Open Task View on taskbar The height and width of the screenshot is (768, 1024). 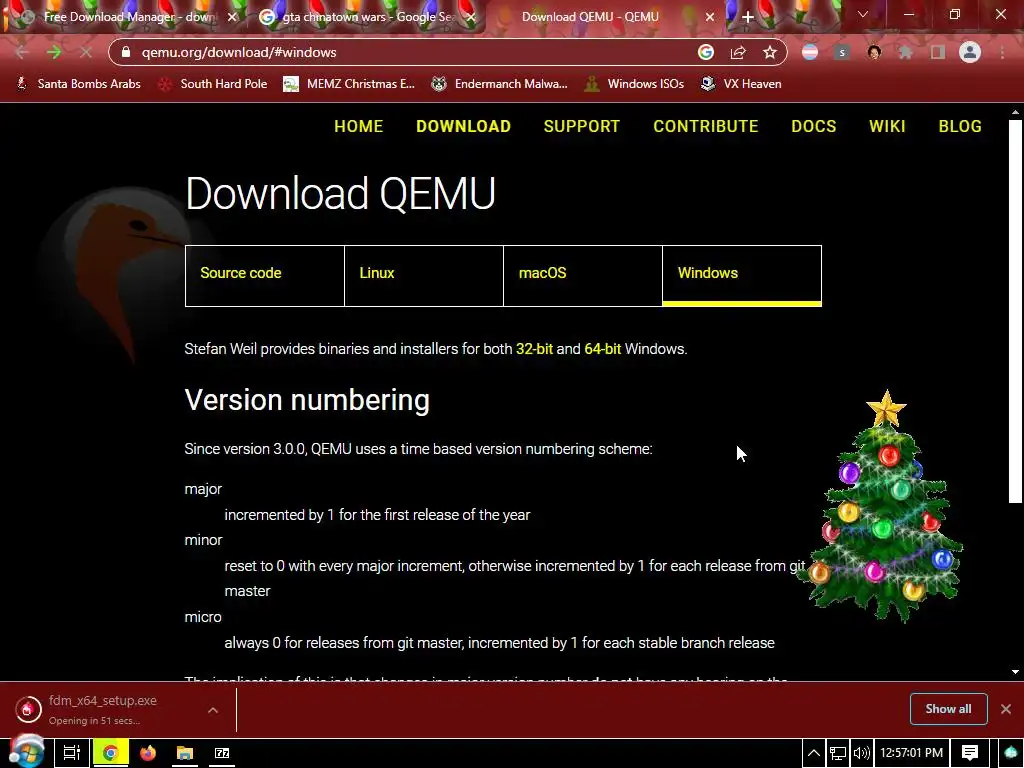point(71,753)
